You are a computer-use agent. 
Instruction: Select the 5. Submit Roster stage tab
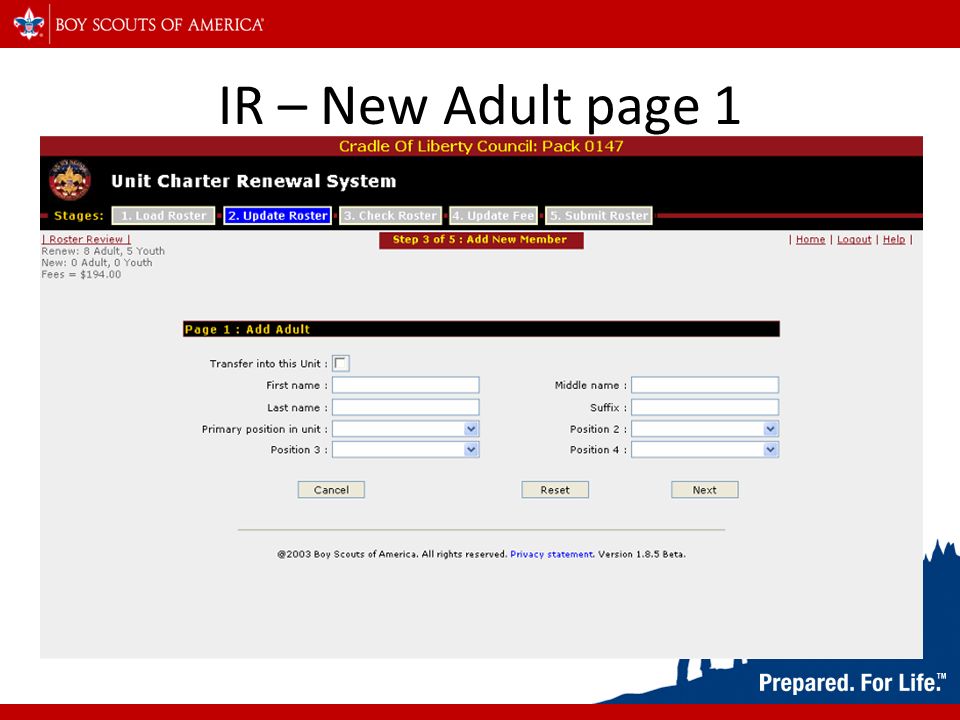[x=599, y=216]
